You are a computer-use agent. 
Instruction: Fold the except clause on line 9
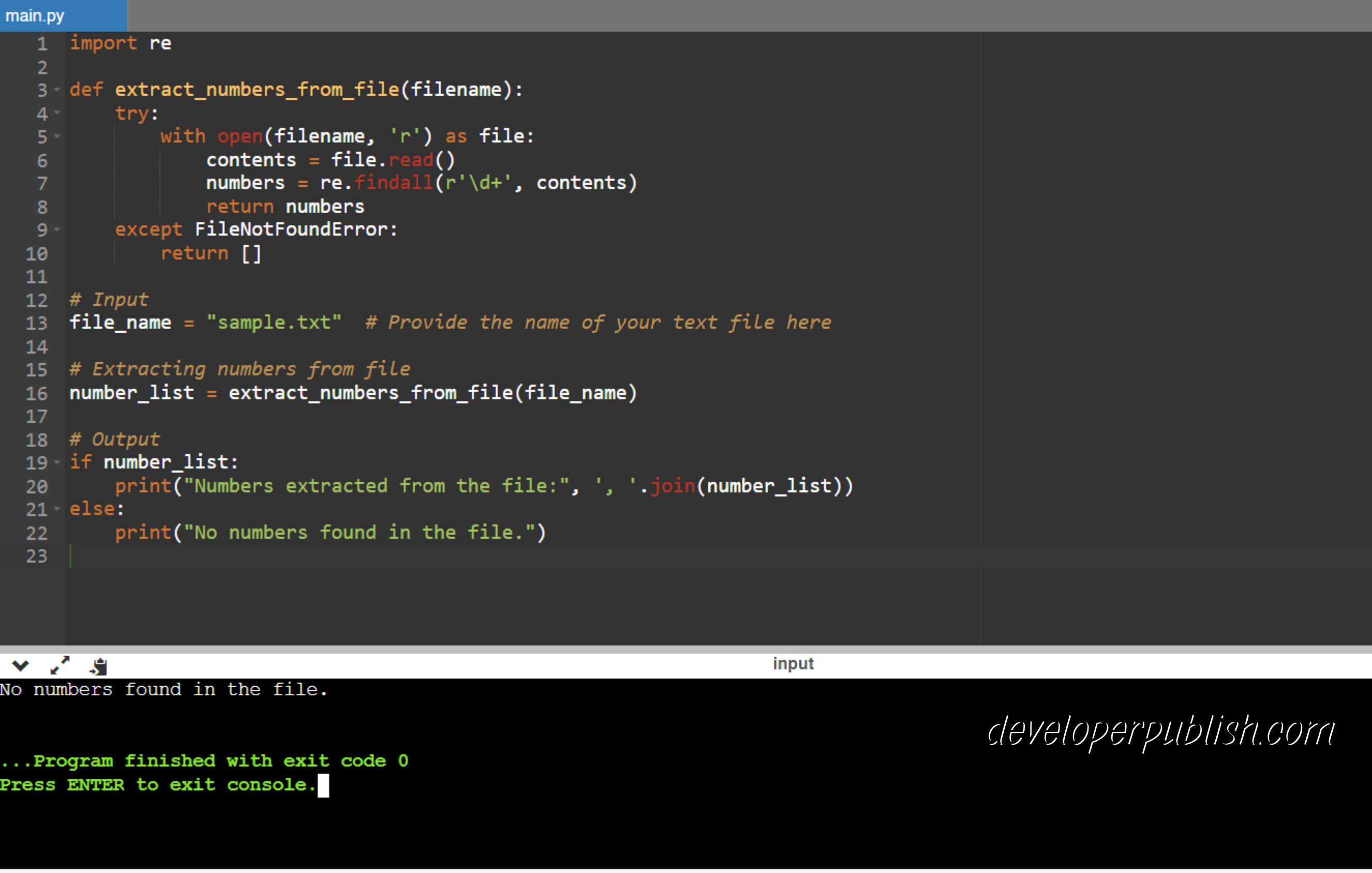coord(57,230)
